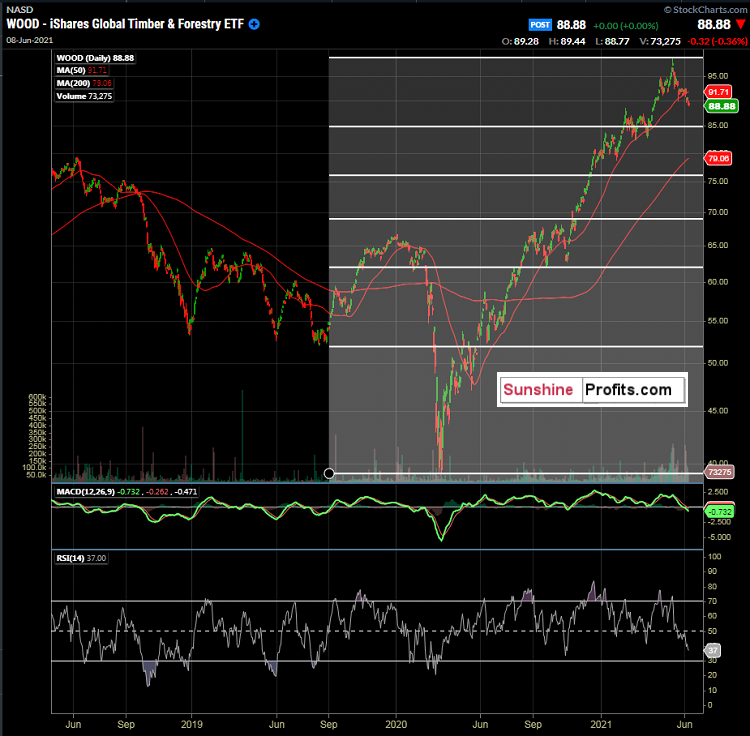Click the red 91.71 price axis tag
This screenshot has width=750, height=736.
718,92
